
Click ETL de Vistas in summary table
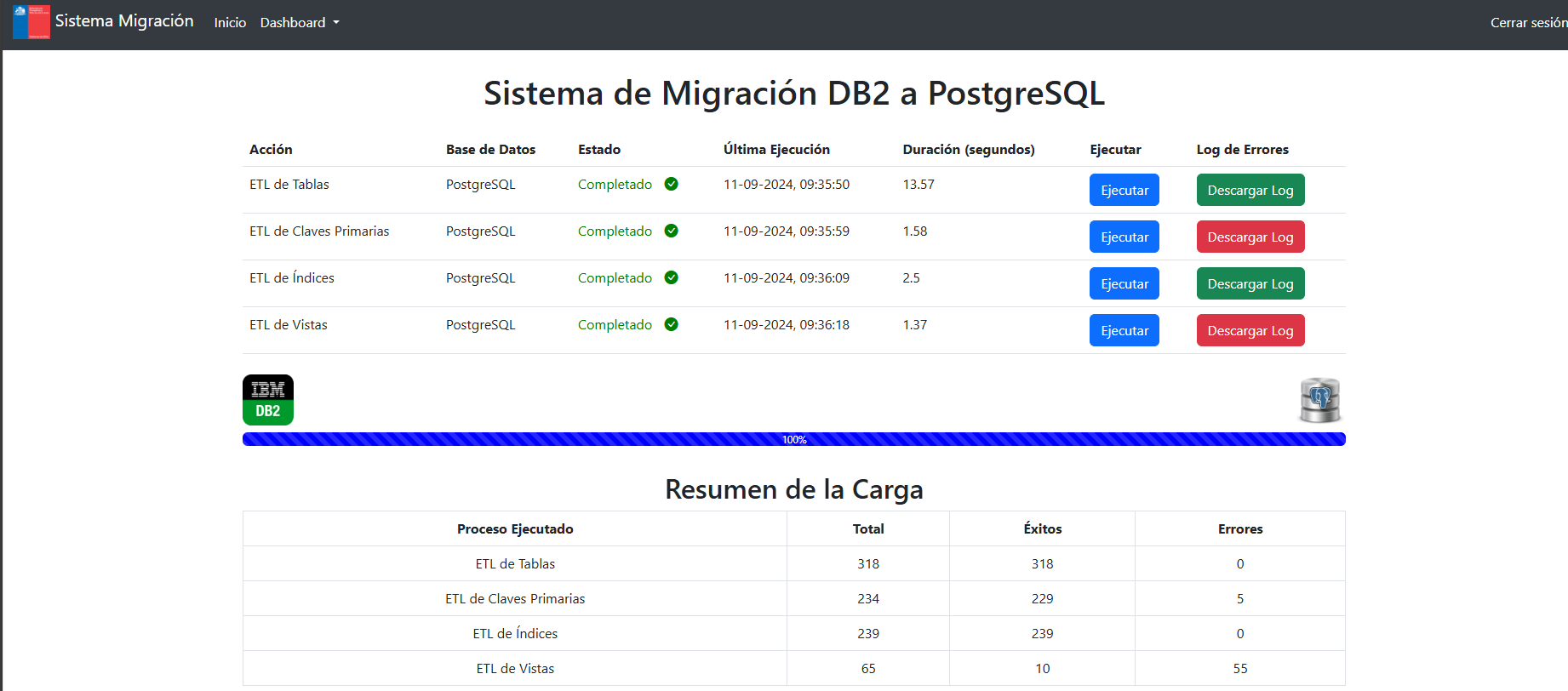pyautogui.click(x=515, y=668)
